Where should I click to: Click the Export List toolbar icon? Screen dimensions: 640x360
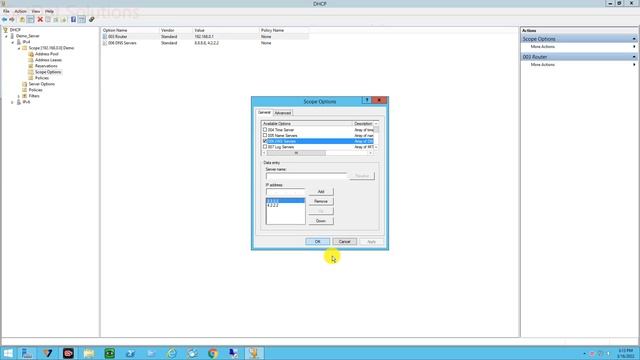[64, 20]
